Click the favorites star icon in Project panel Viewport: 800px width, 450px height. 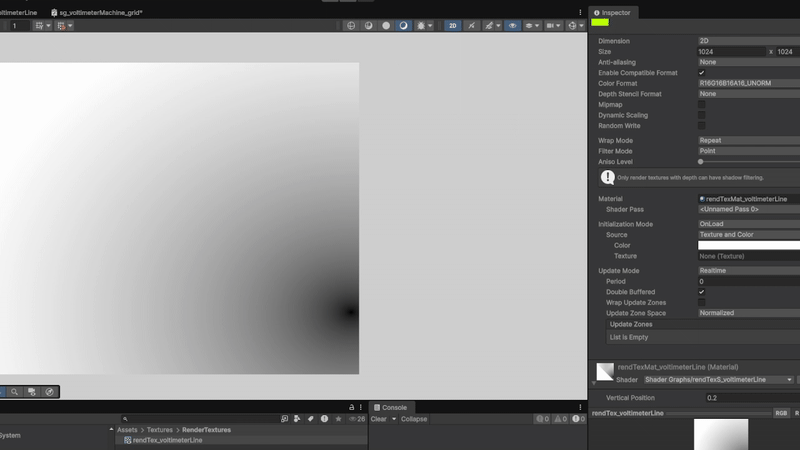tap(339, 419)
